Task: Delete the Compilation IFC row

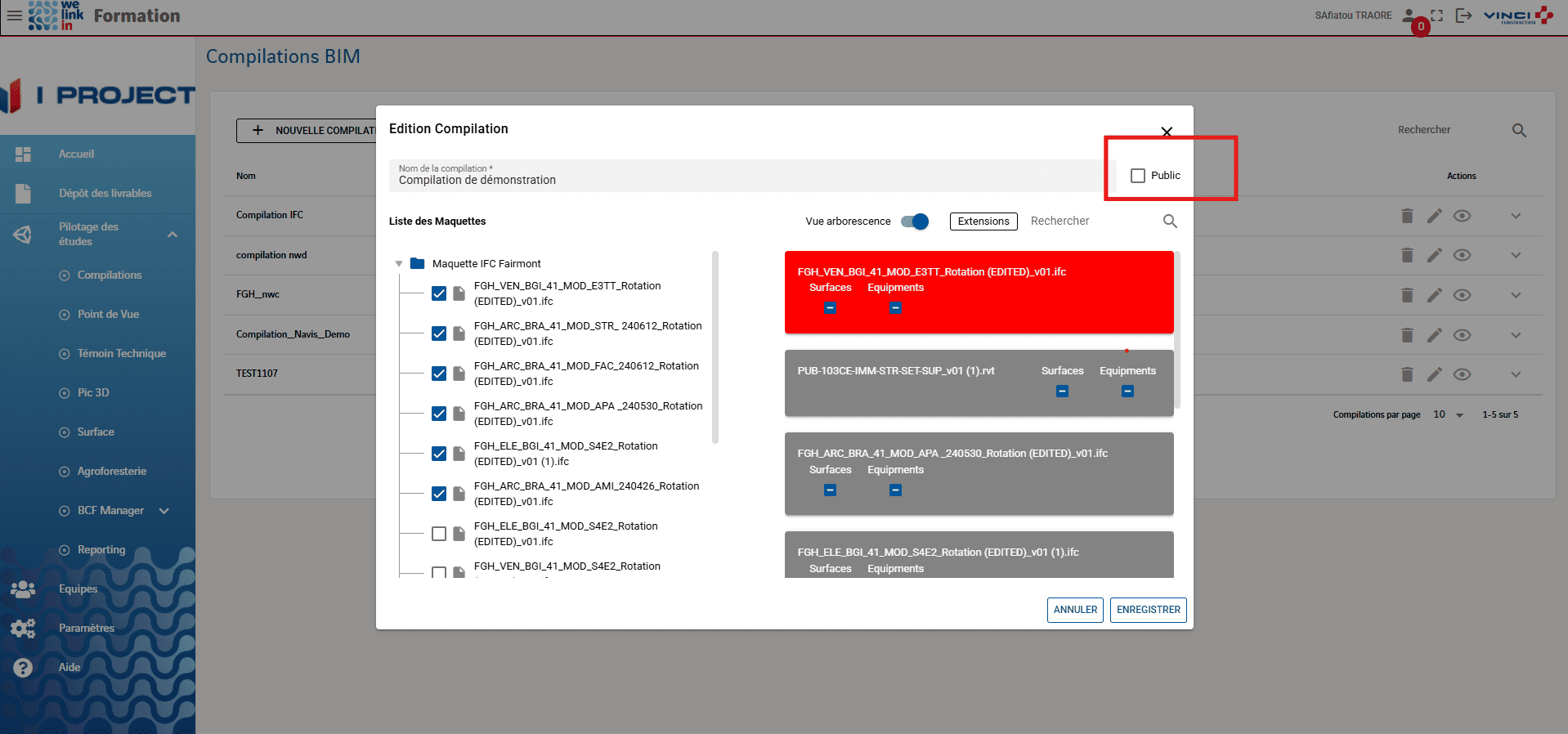Action: pyautogui.click(x=1407, y=216)
